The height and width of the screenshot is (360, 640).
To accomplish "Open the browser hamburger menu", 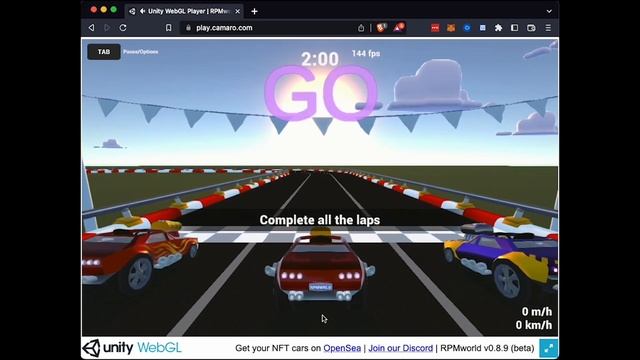I will 548,28.
